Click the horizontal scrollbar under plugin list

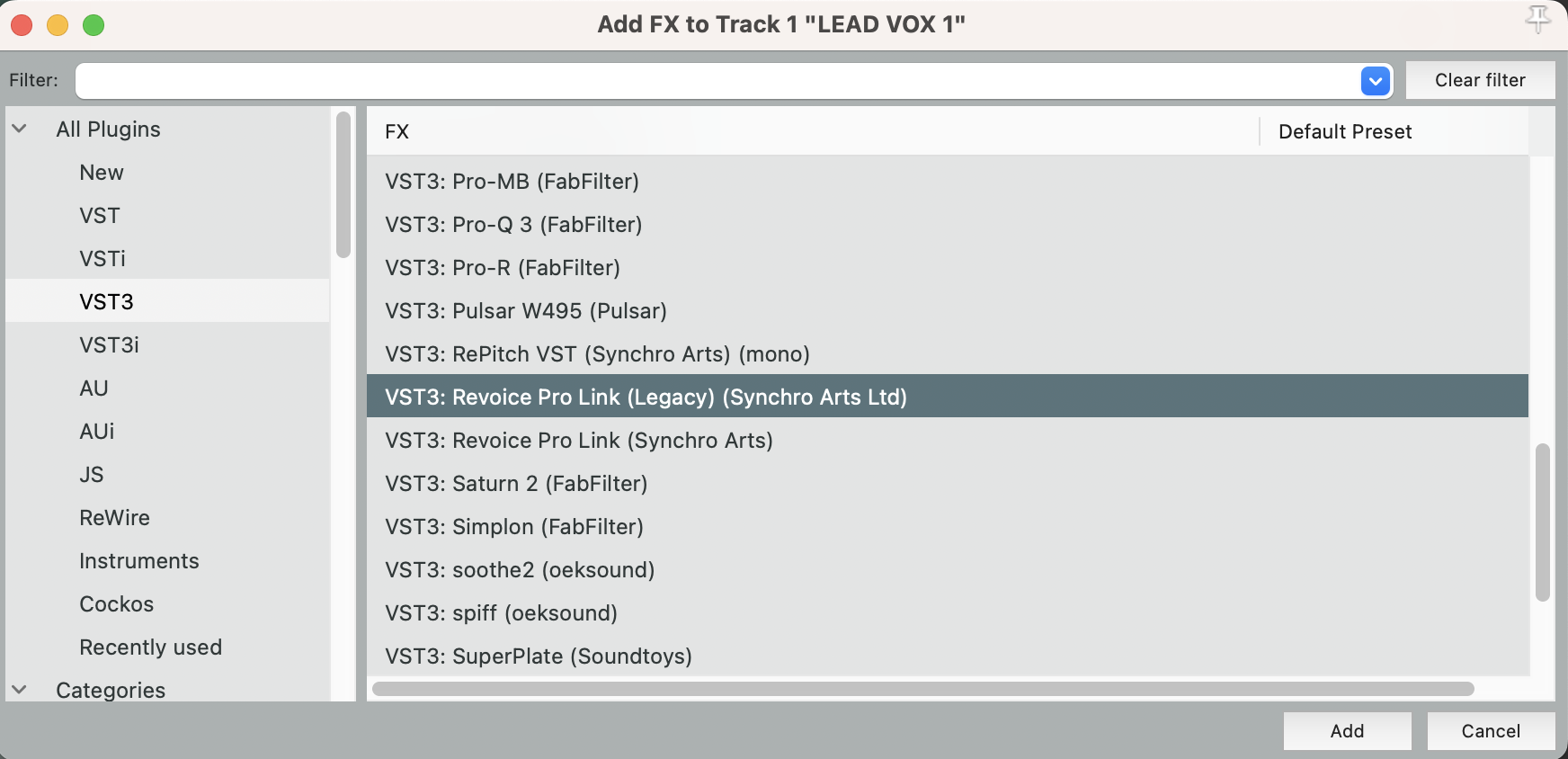[x=922, y=689]
